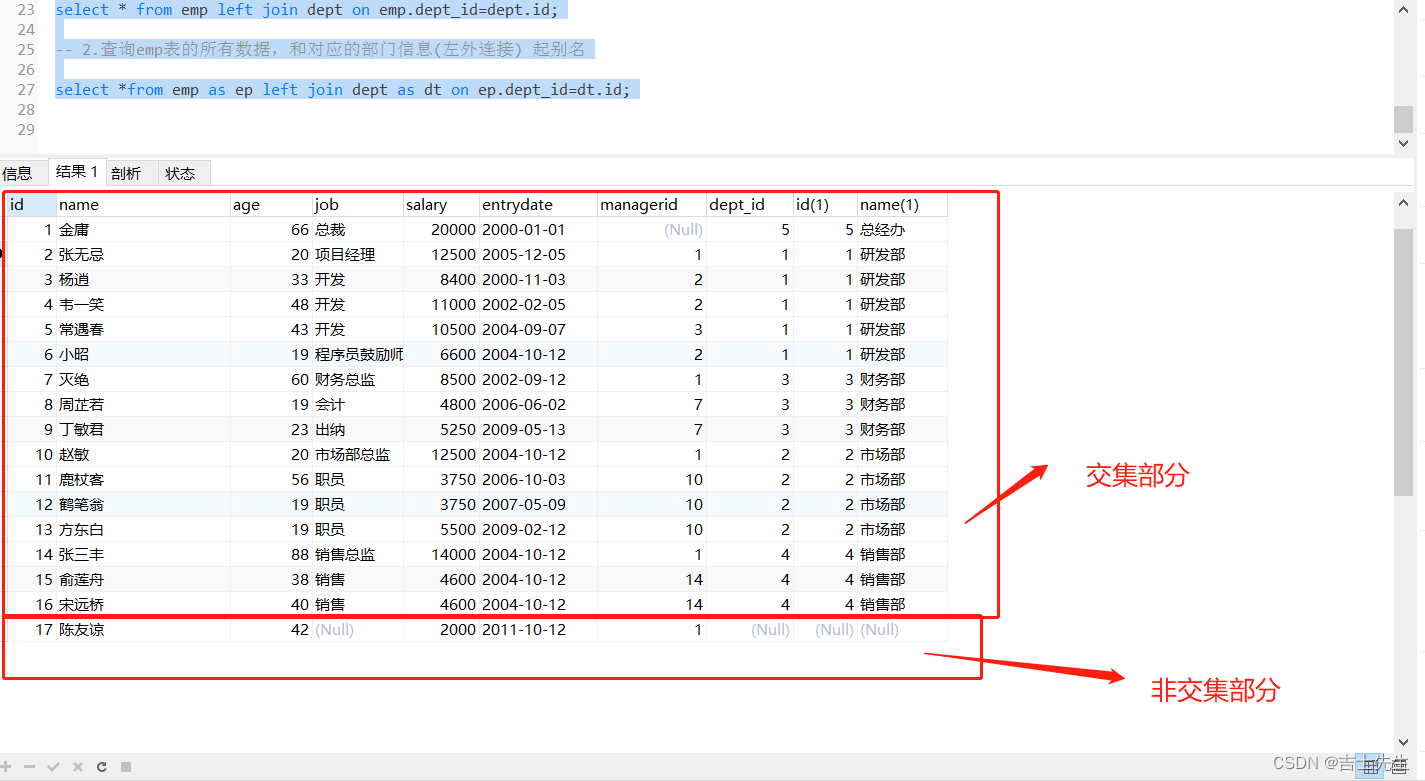
Task: Click the editor vertical scrollbar thumb
Action: coord(1404,118)
